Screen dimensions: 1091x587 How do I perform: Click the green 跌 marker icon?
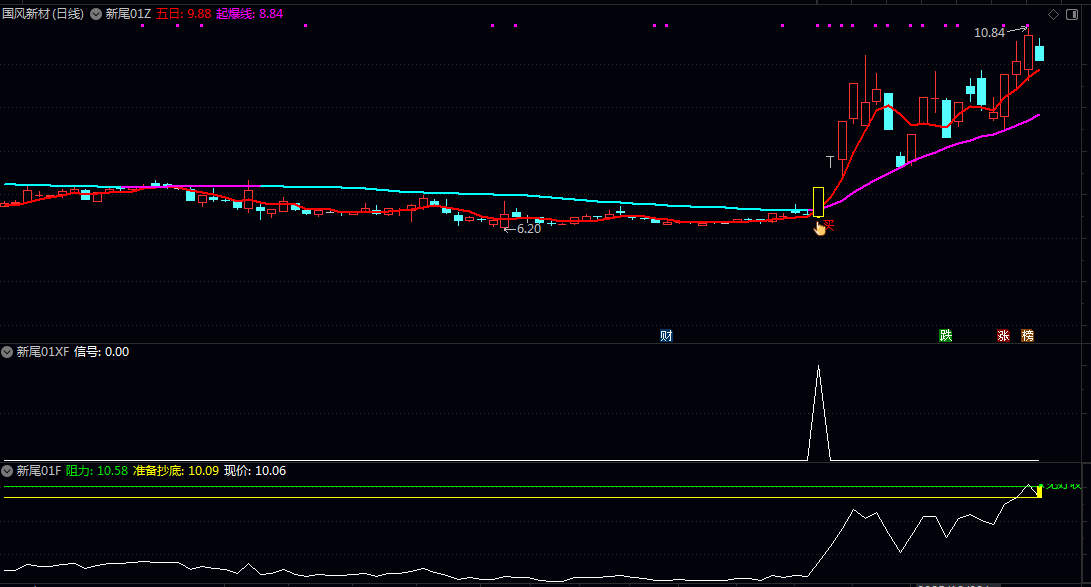[945, 335]
